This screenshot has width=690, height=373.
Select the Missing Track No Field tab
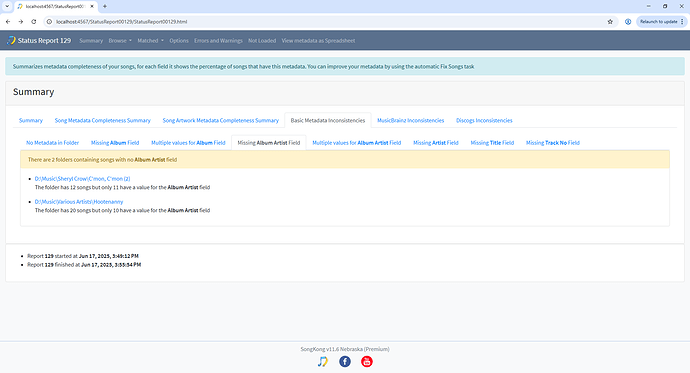pos(553,143)
